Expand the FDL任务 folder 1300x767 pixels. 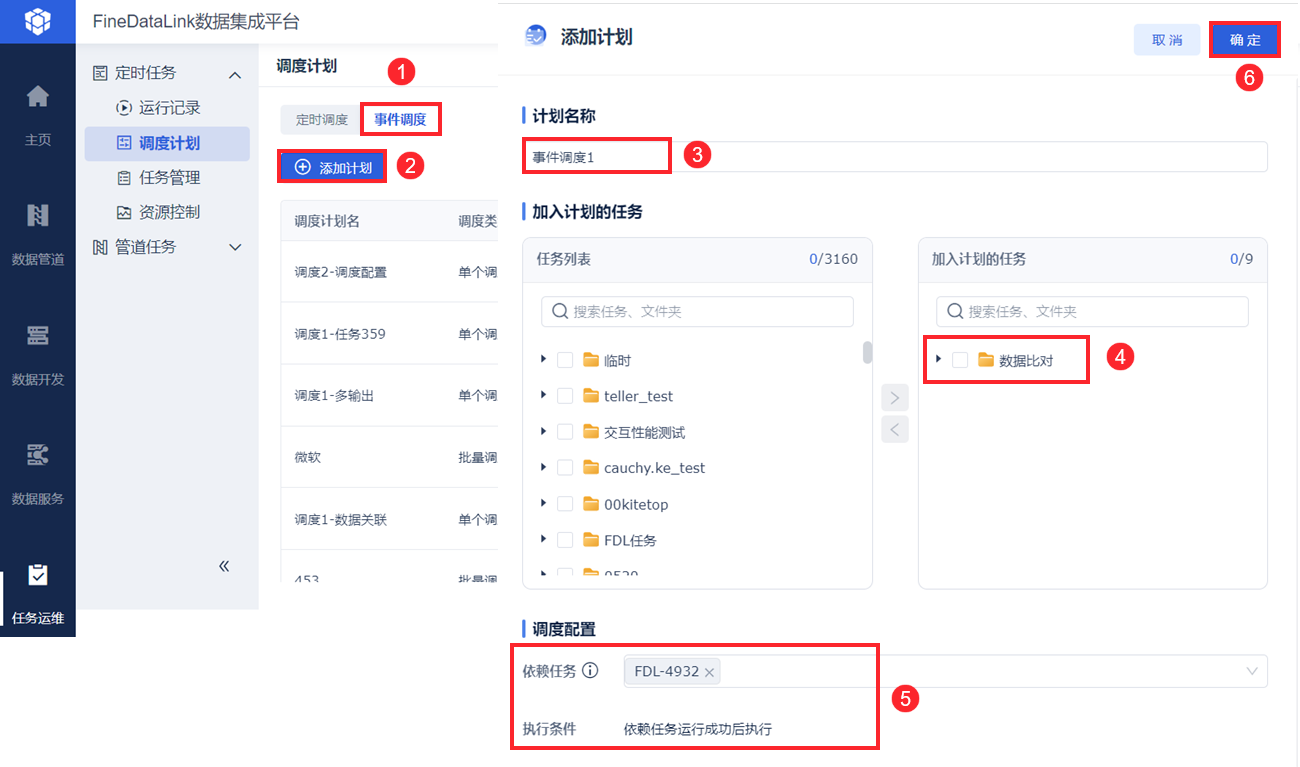543,539
